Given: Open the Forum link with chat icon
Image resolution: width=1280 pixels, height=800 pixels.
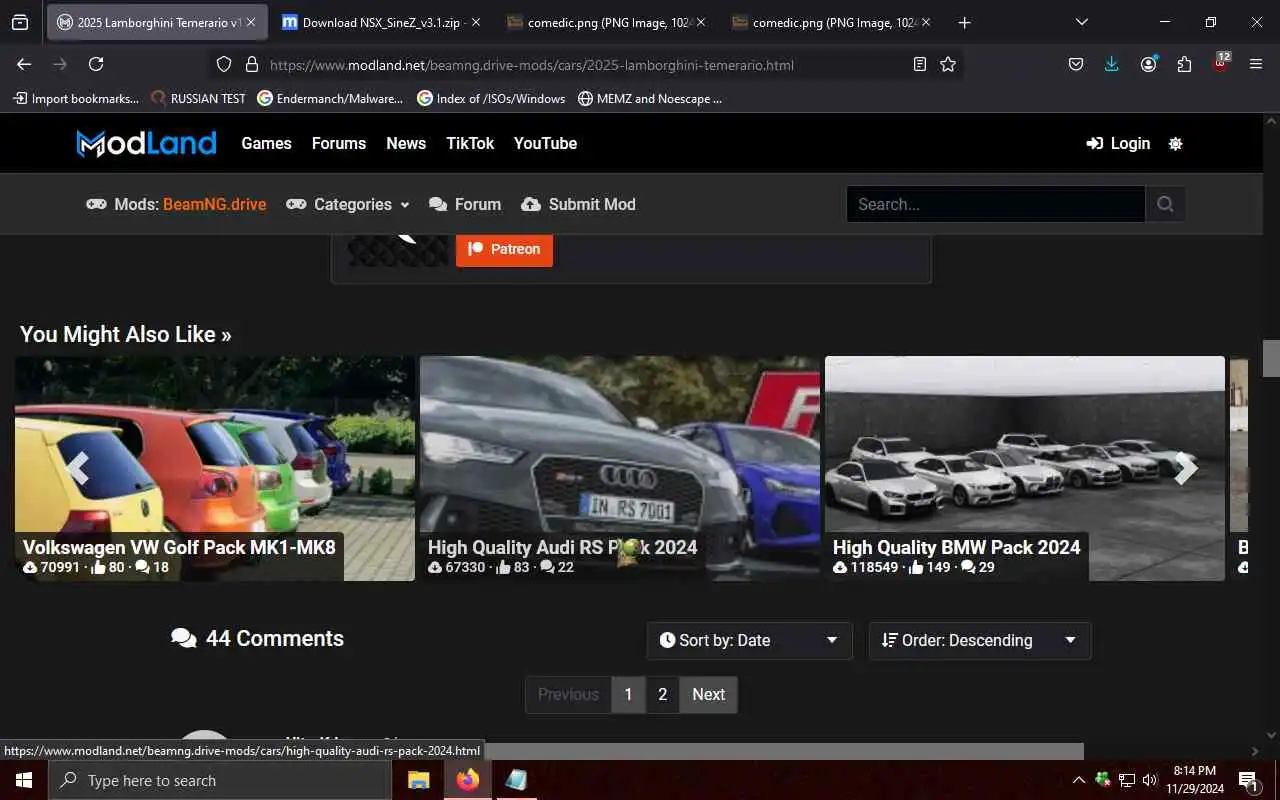Looking at the screenshot, I should (x=465, y=204).
